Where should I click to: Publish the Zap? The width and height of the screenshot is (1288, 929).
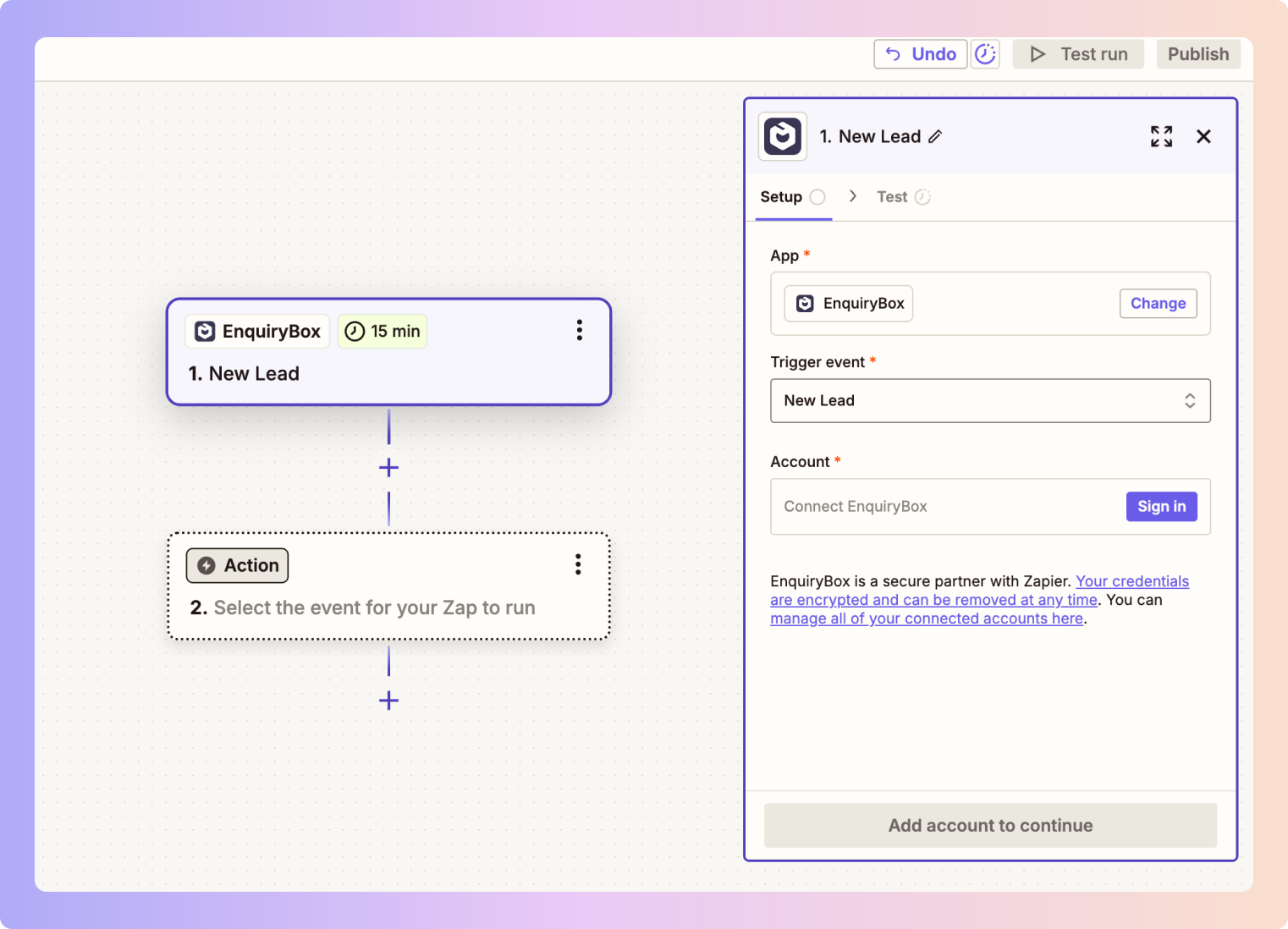coord(1198,54)
